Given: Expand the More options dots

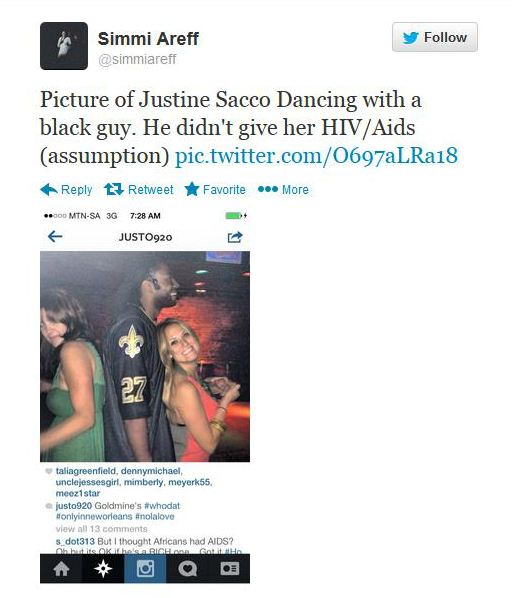Looking at the screenshot, I should [x=268, y=189].
